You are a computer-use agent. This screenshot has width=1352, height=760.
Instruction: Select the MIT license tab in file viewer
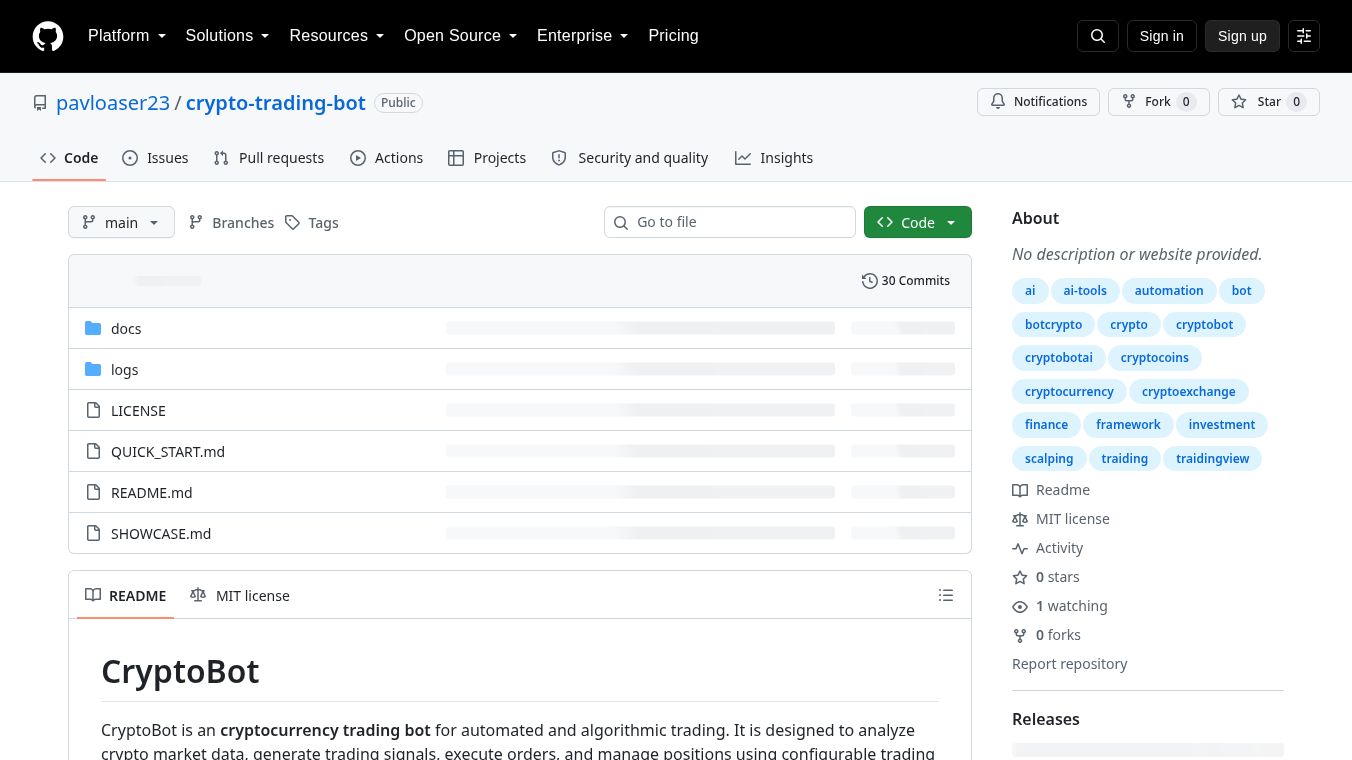(x=240, y=595)
